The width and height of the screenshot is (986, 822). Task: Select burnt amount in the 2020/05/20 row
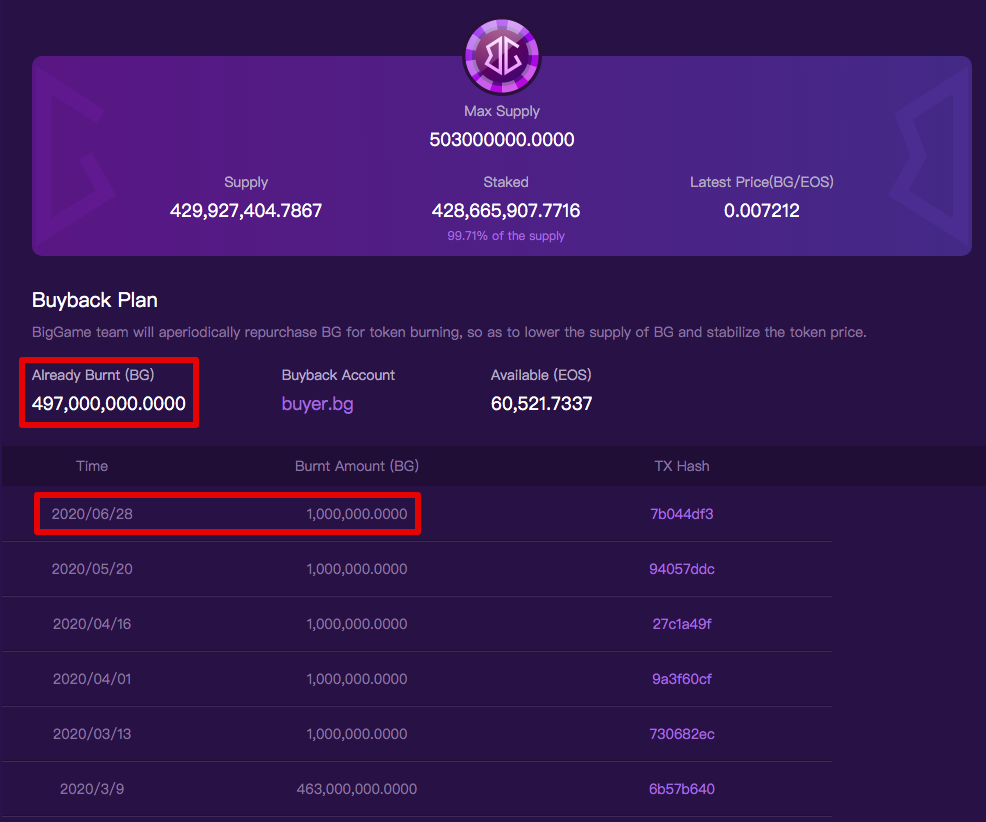[x=357, y=569]
